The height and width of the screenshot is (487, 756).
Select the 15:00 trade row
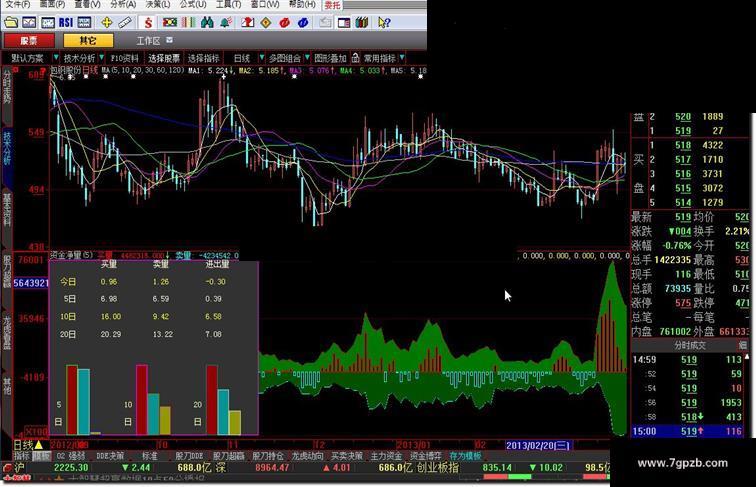tap(688, 431)
